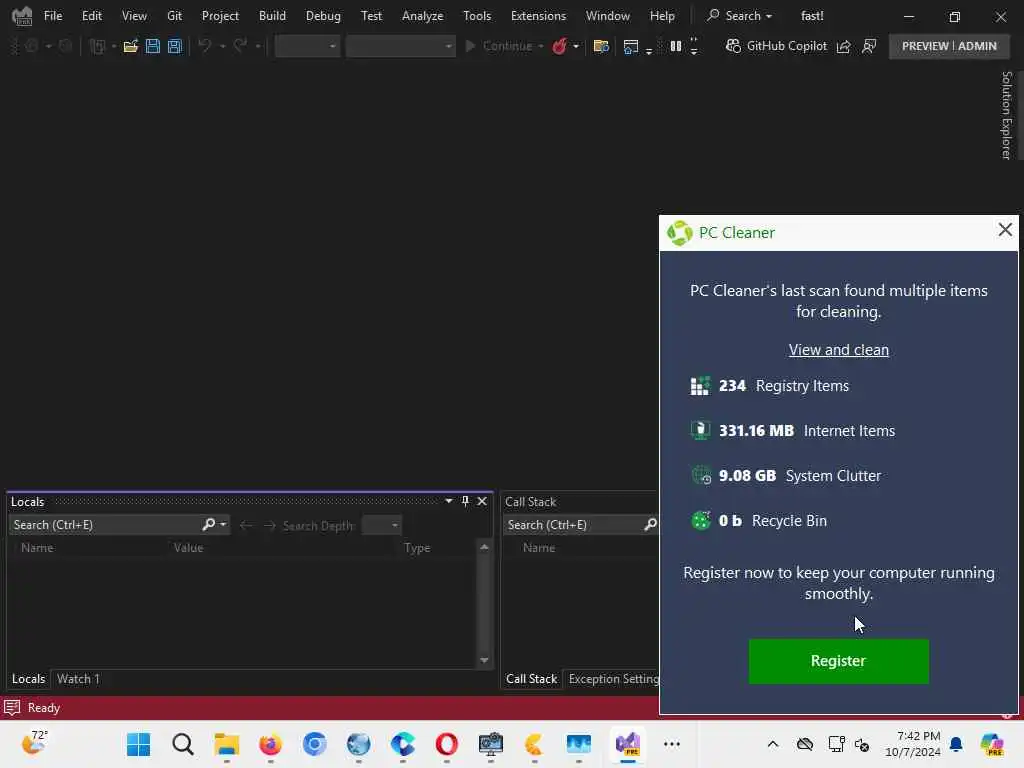1024x768 pixels.
Task: Open the solution platforms dropdown
Action: 400,46
